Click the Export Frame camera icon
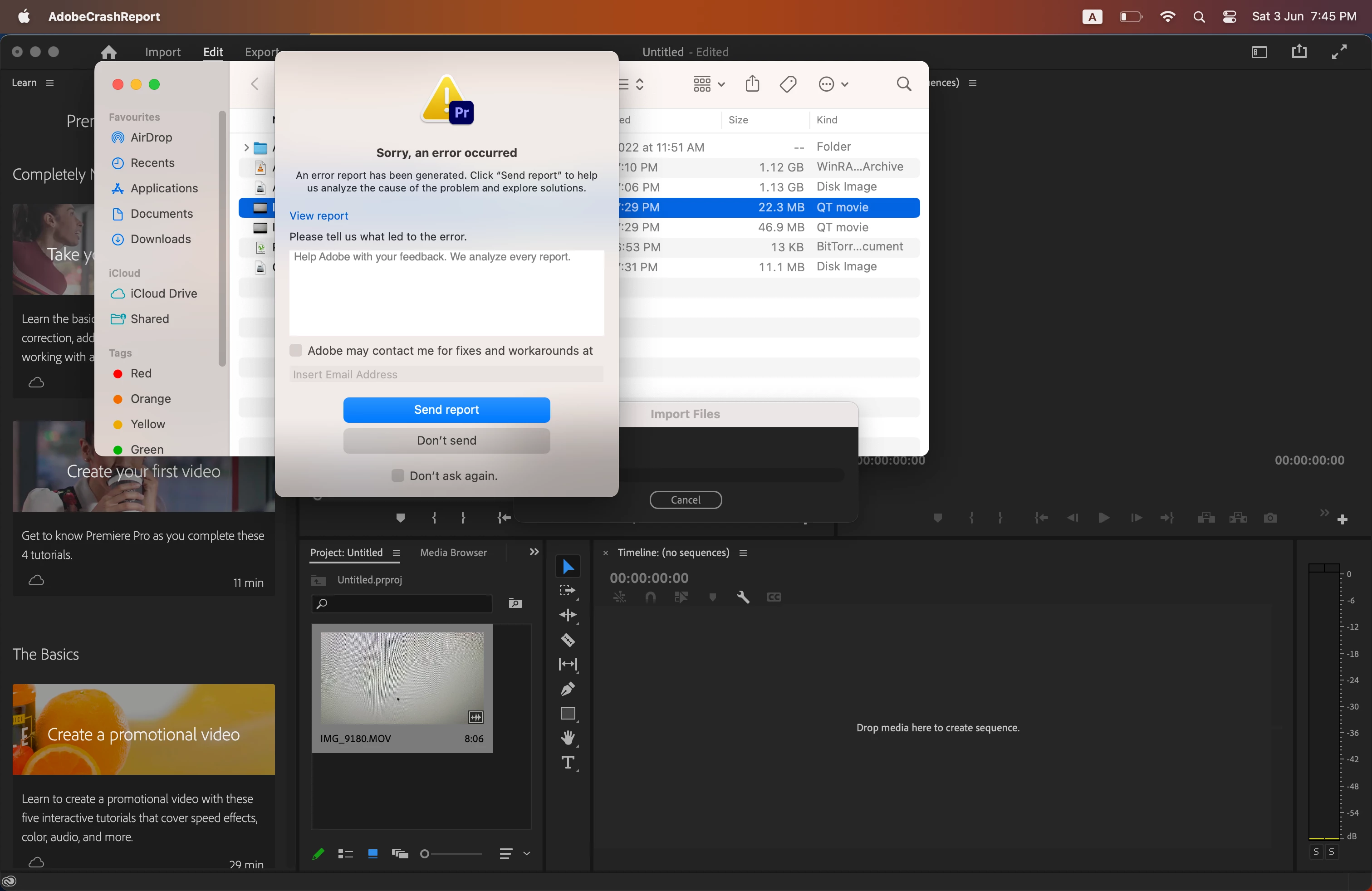The width and height of the screenshot is (1372, 891). 1269,518
